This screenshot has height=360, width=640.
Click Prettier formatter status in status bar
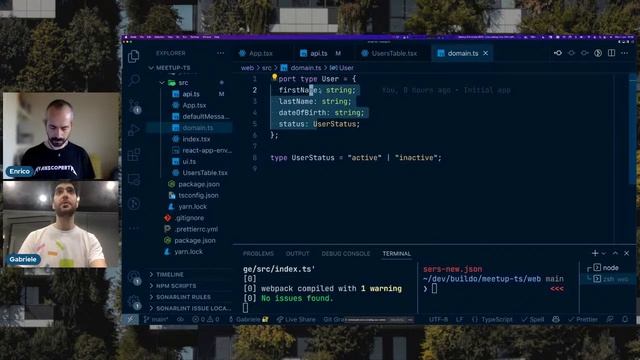coord(583,320)
